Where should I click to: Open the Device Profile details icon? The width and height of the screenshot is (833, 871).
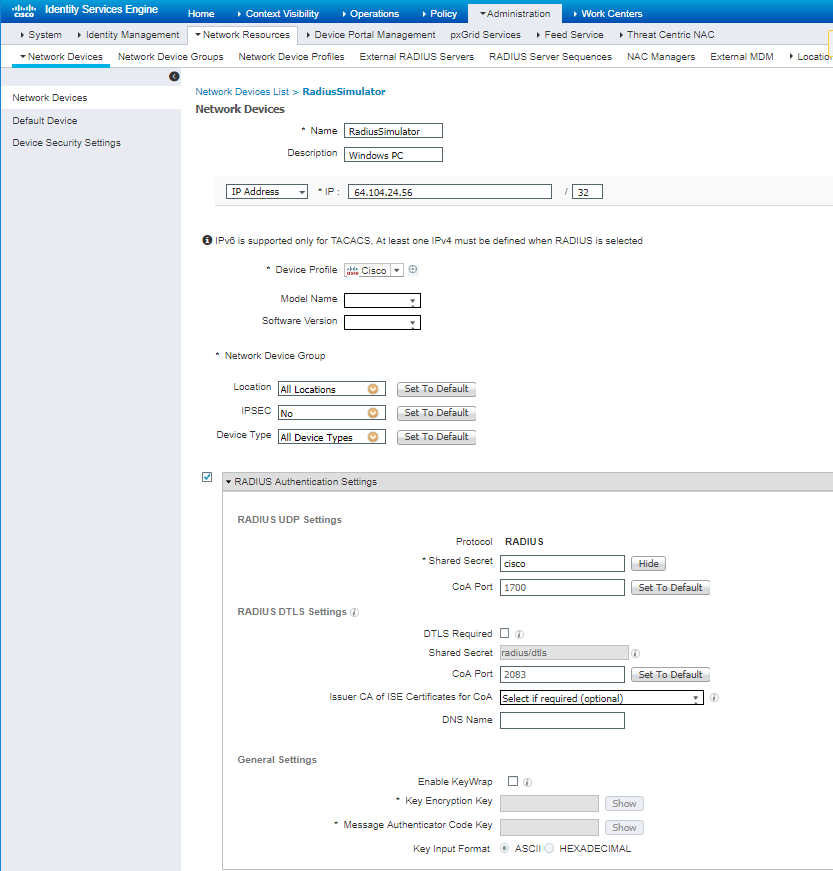coord(413,269)
